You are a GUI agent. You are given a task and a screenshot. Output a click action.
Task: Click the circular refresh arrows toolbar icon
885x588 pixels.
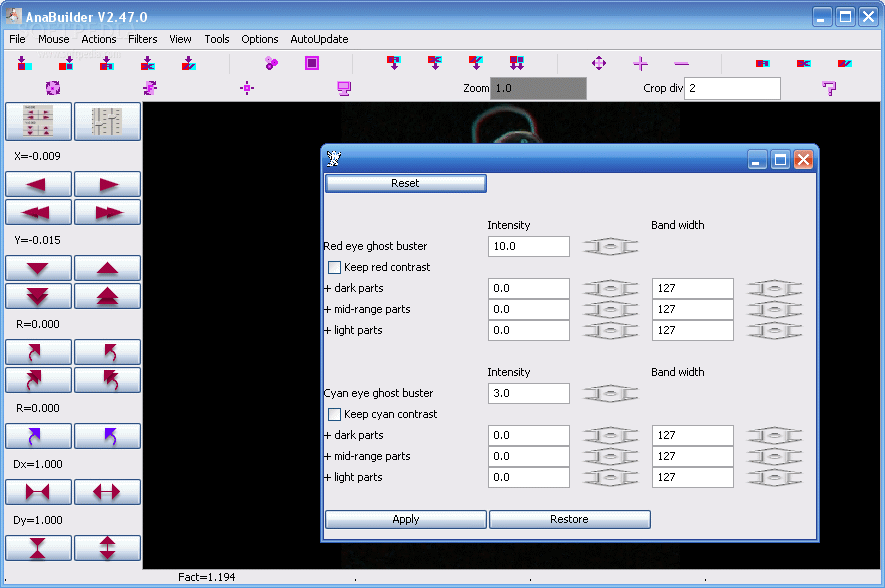click(x=52, y=88)
